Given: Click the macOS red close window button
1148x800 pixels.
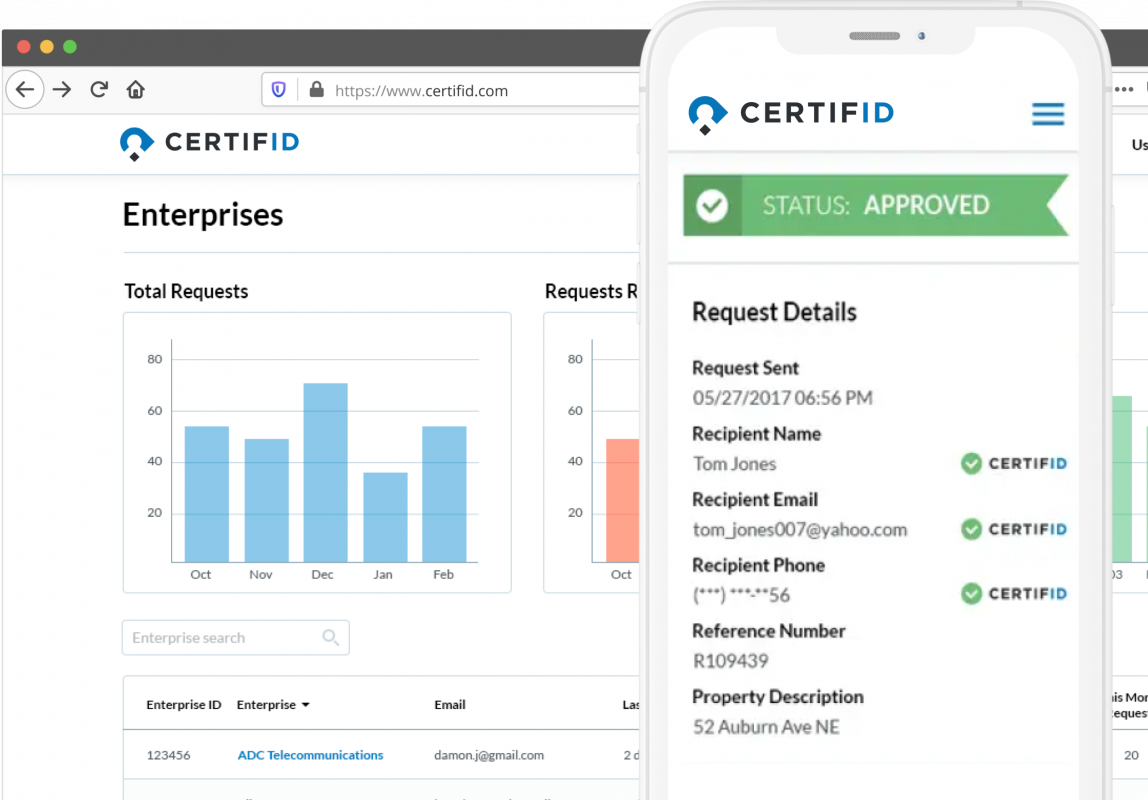Looking at the screenshot, I should [x=23, y=47].
